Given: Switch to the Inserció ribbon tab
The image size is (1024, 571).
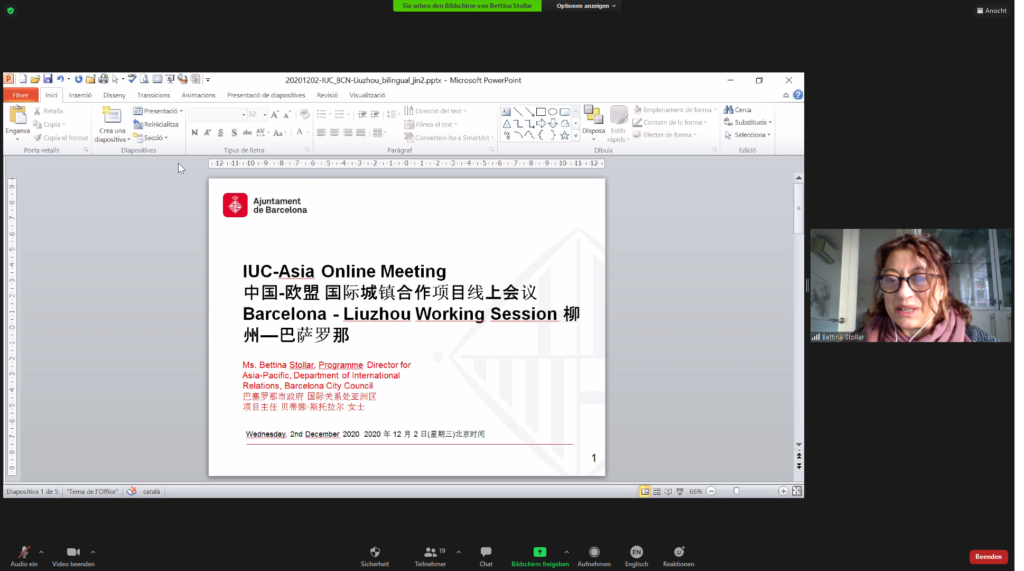Looking at the screenshot, I should (x=80, y=95).
